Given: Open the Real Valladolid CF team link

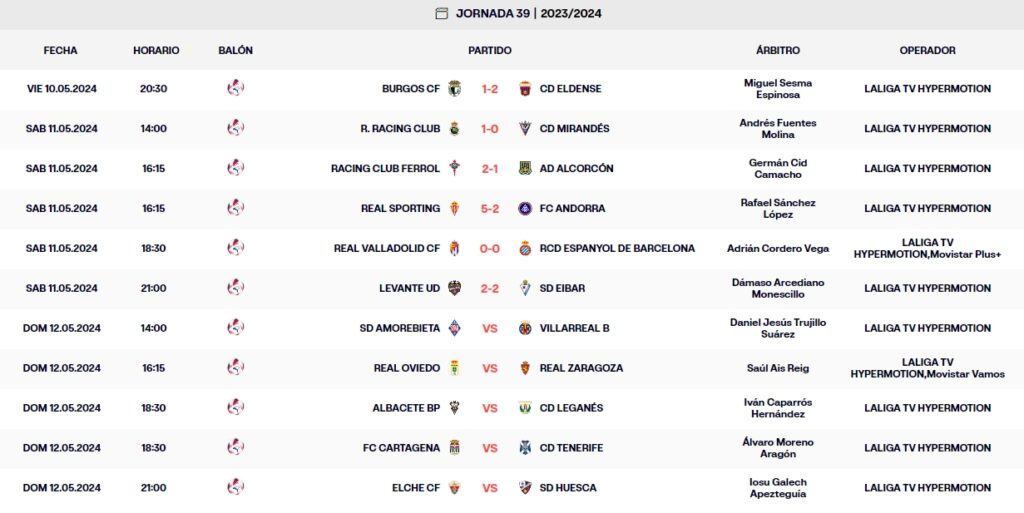Looking at the screenshot, I should point(387,248).
